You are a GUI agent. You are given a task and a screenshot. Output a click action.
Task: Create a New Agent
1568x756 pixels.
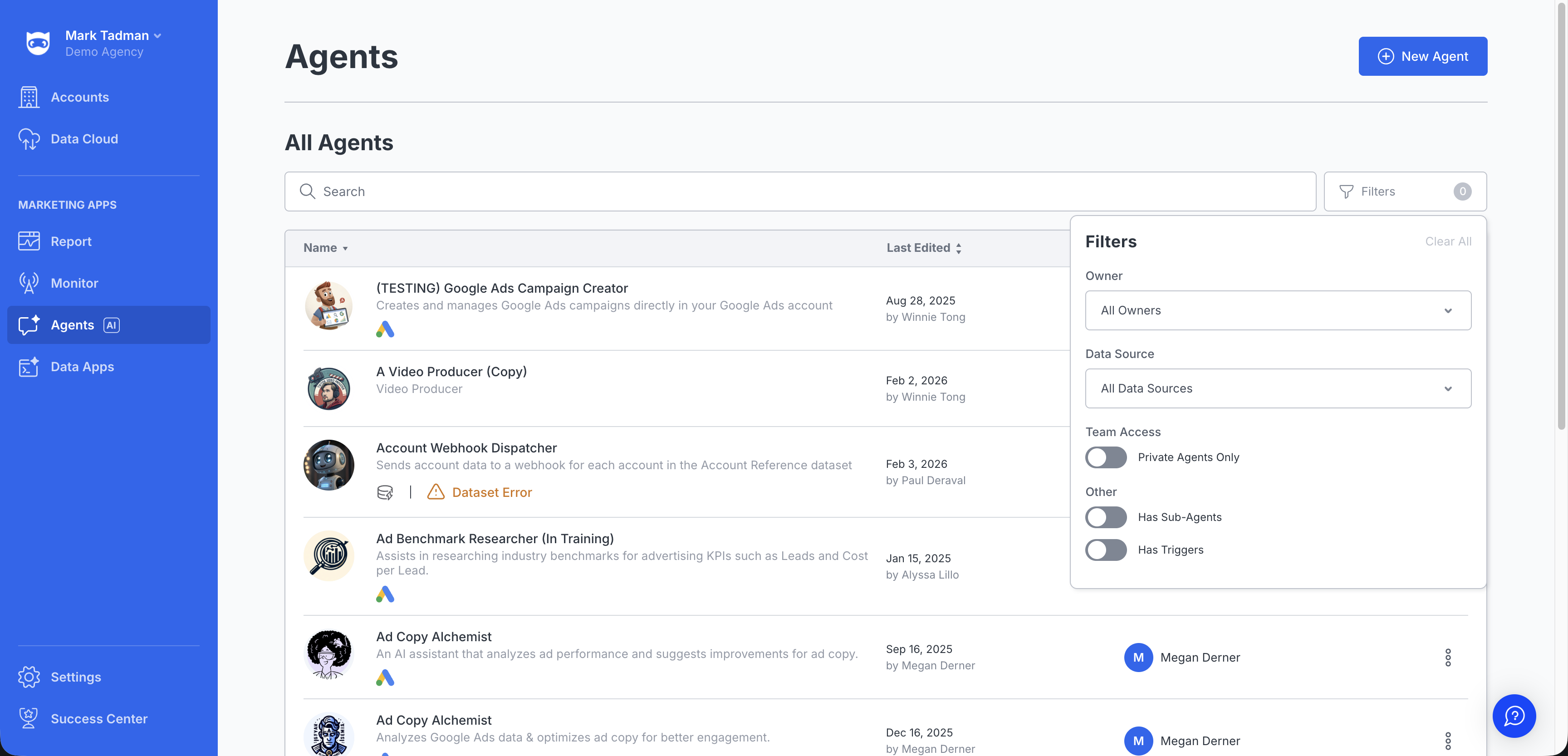(1422, 56)
